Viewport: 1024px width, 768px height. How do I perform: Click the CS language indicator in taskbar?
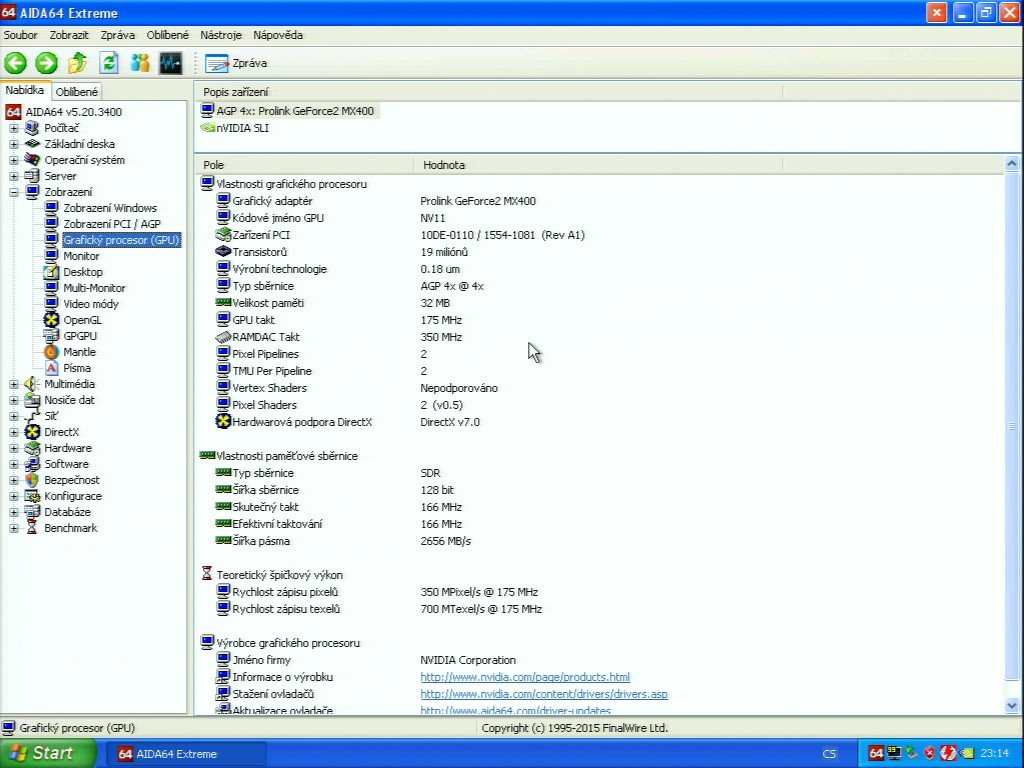(x=829, y=754)
